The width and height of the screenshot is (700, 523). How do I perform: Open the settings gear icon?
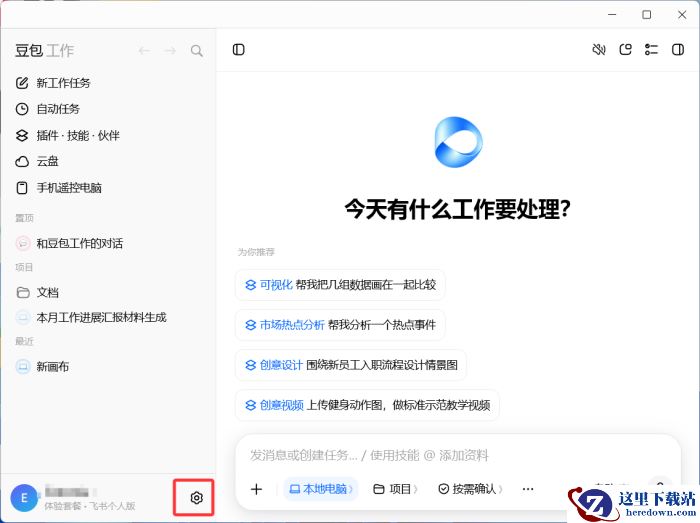click(196, 498)
